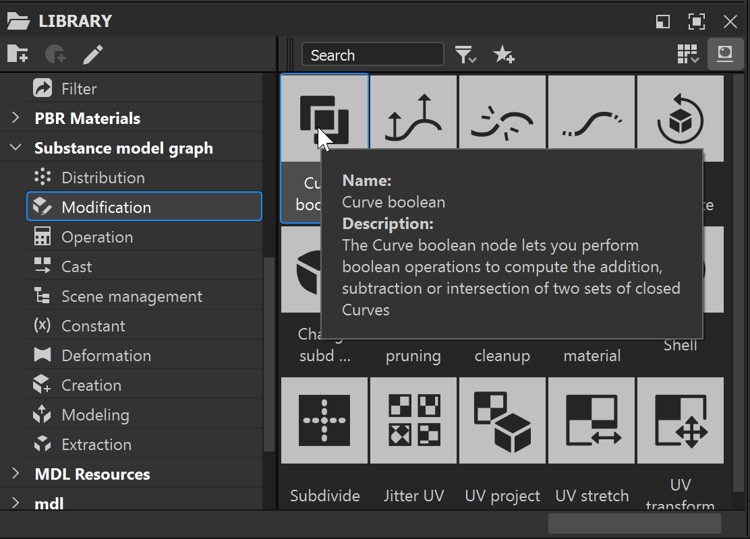
Task: Select the UV stretch node icon
Action: (x=591, y=420)
